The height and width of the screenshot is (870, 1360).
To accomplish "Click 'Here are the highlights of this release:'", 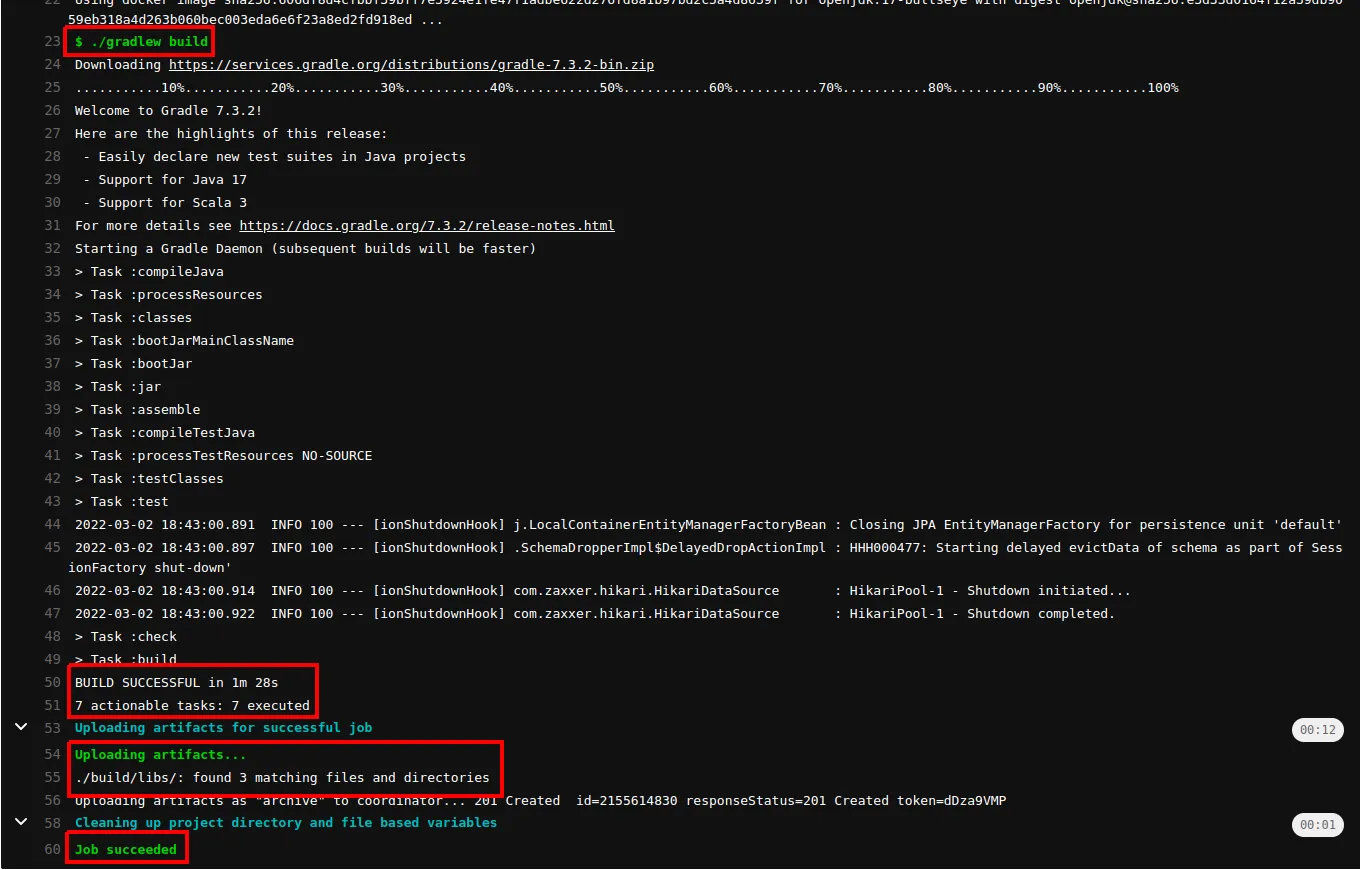I will [x=231, y=134].
